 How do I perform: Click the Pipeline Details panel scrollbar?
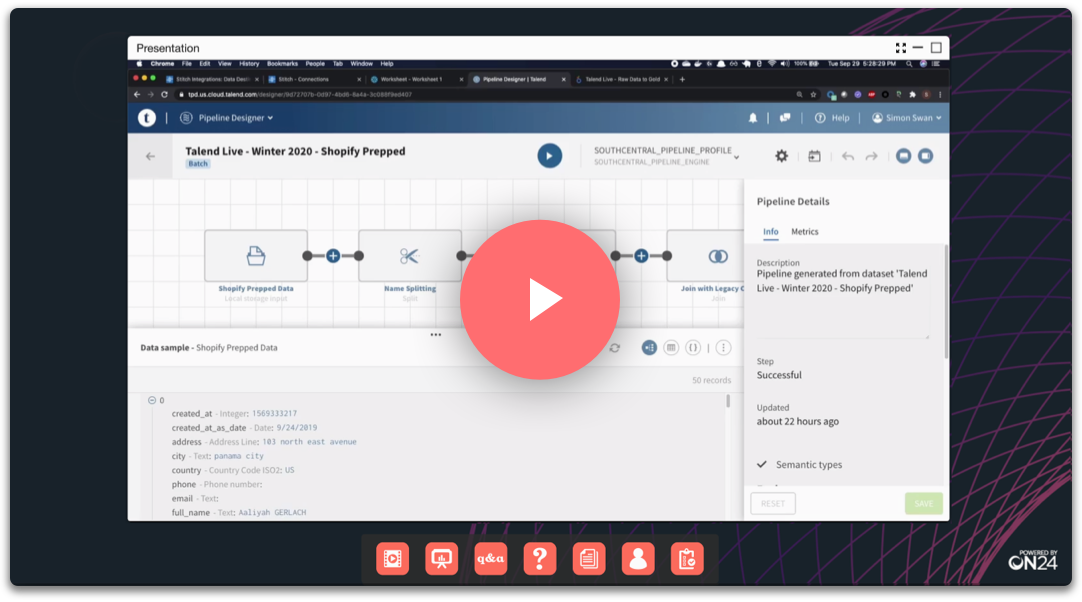coord(946,302)
